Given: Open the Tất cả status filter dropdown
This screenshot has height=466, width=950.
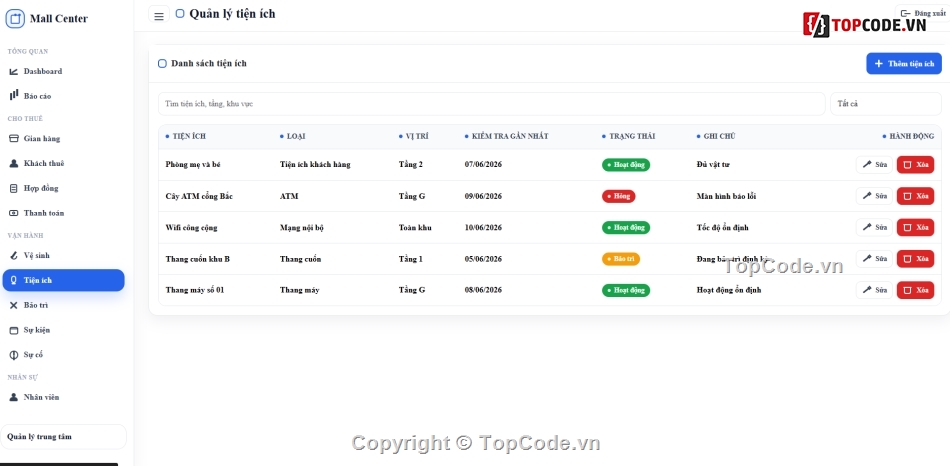Looking at the screenshot, I should pos(886,104).
